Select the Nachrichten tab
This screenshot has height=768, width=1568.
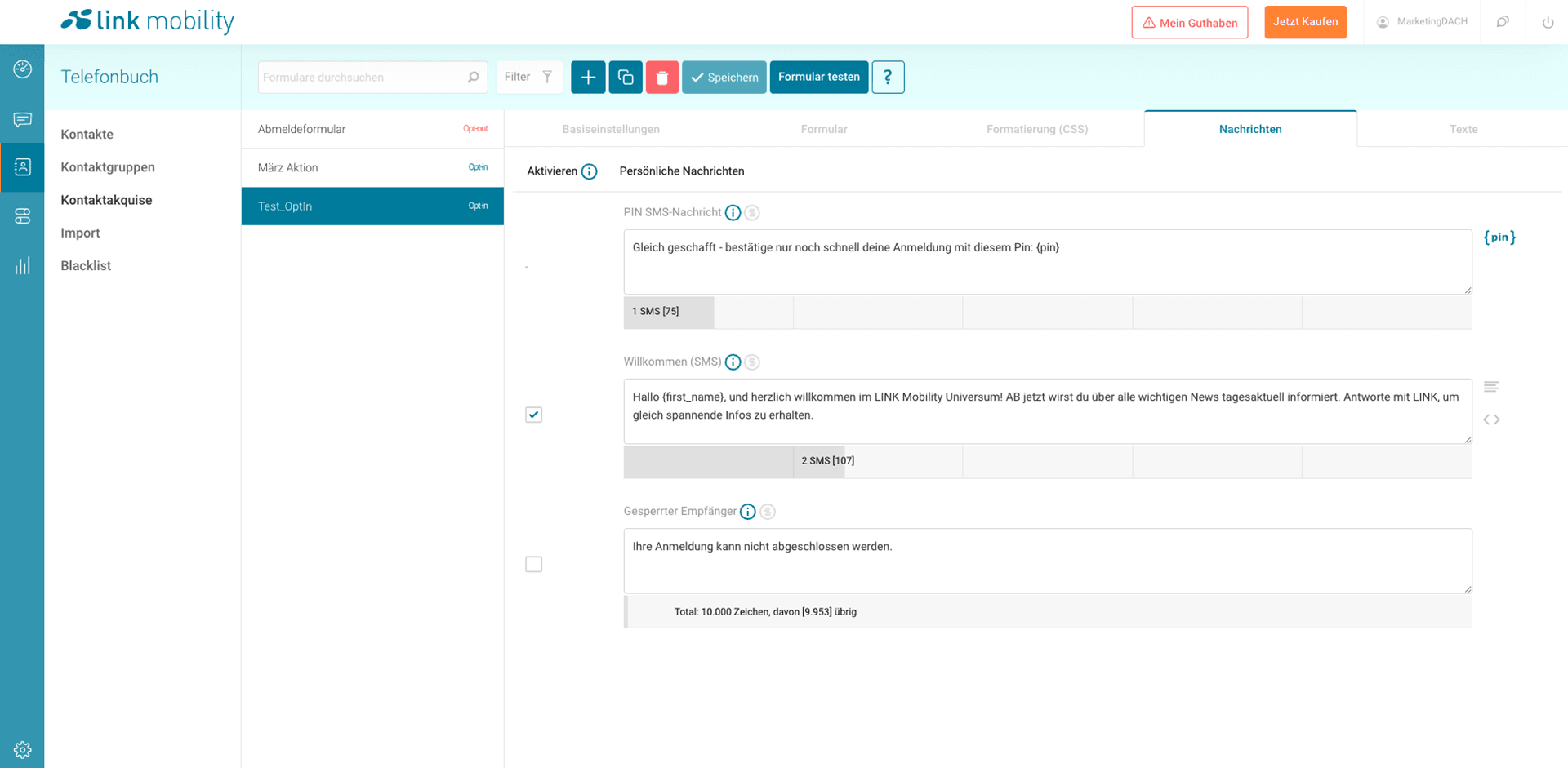1250,129
